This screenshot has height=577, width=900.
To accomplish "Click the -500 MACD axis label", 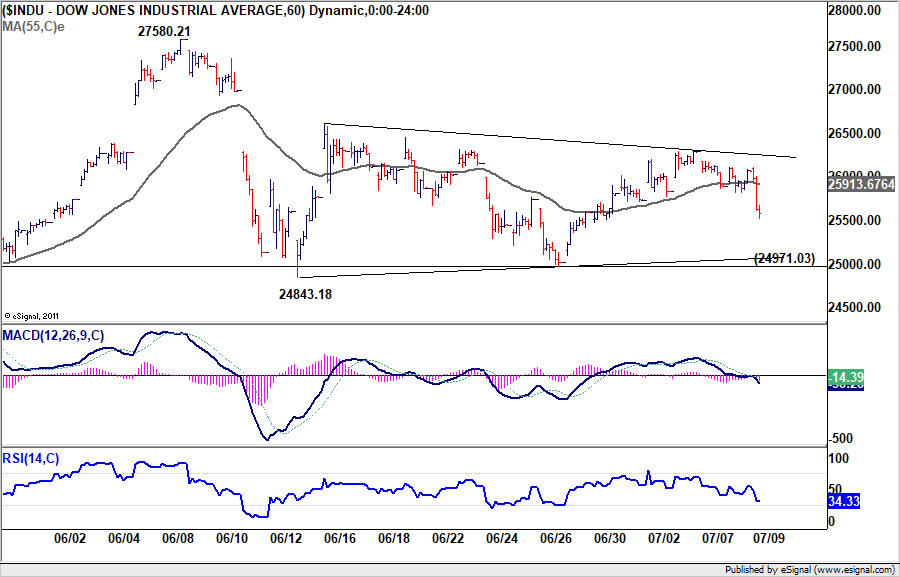I will pyautogui.click(x=841, y=438).
